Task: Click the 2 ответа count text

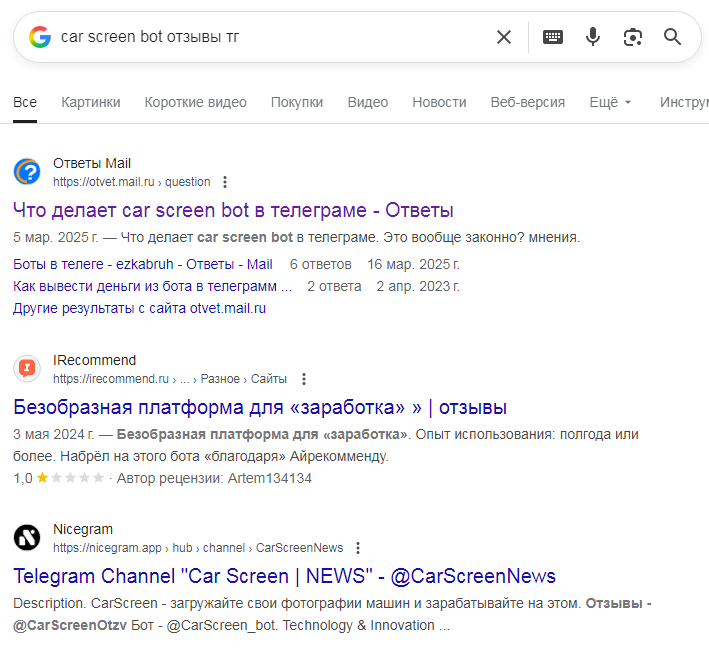Action: [334, 286]
